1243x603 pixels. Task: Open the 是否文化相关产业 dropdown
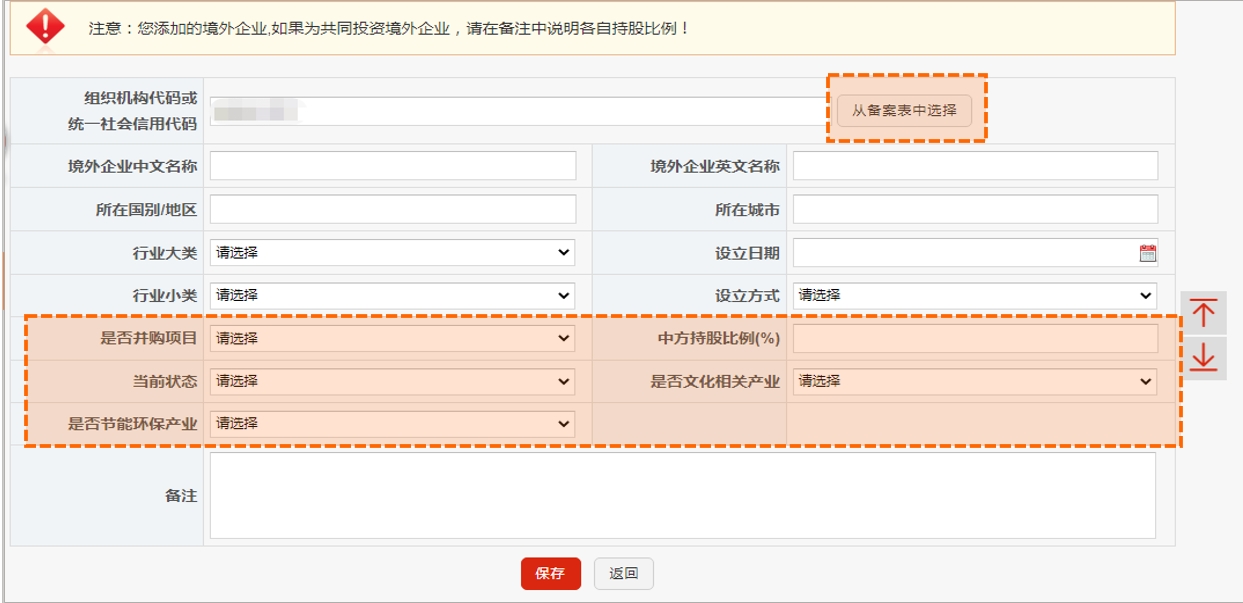coord(975,383)
